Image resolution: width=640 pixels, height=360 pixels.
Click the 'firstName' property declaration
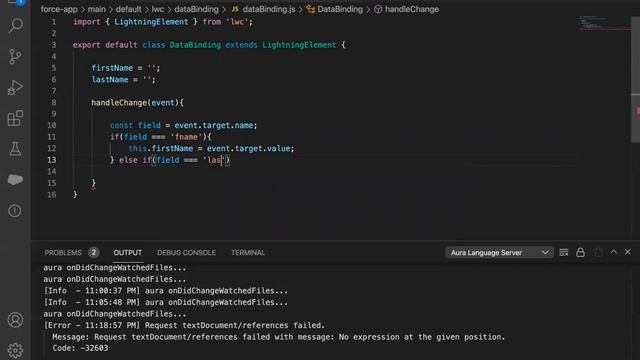[x=112, y=68]
